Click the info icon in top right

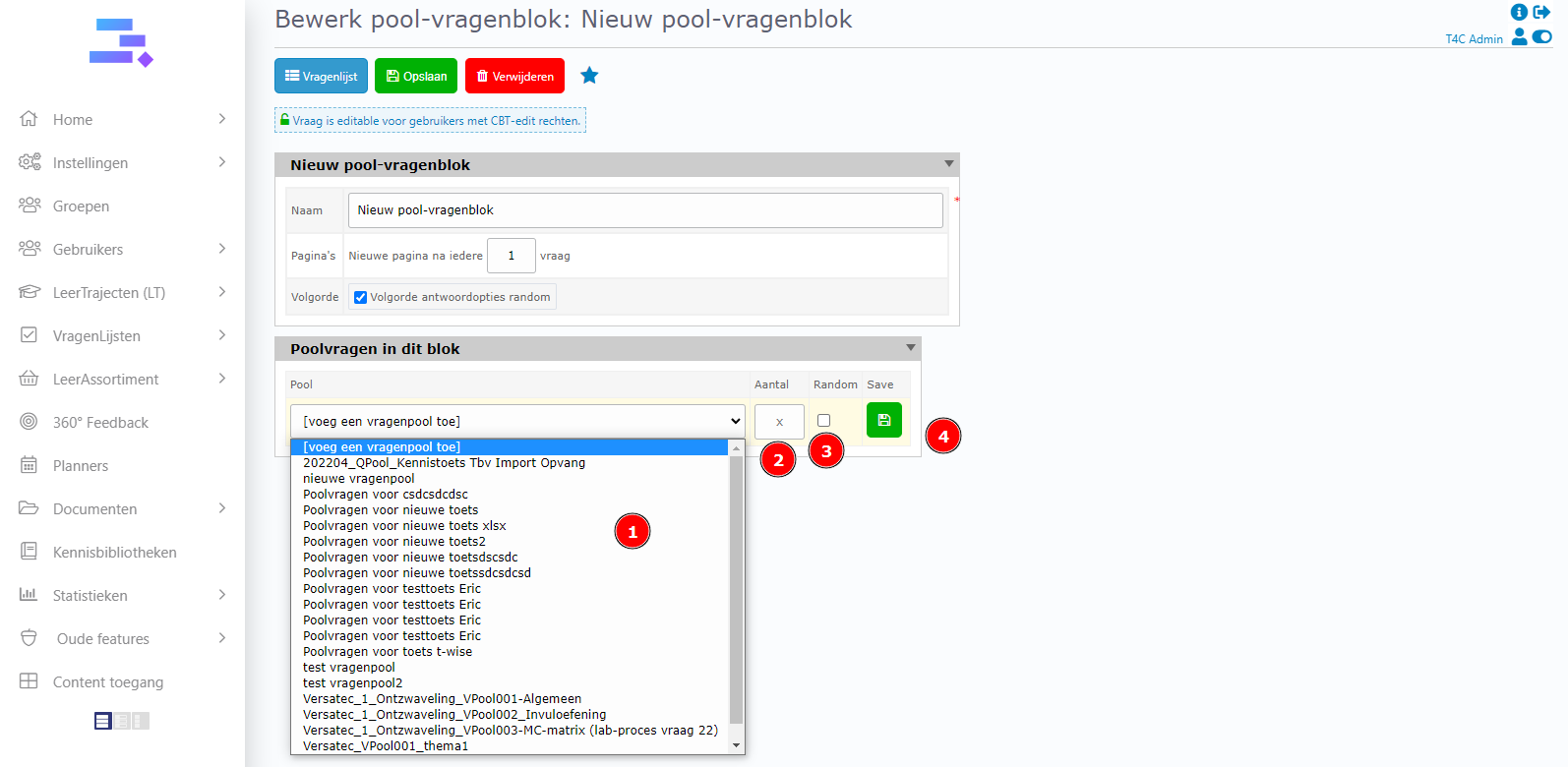1519,12
